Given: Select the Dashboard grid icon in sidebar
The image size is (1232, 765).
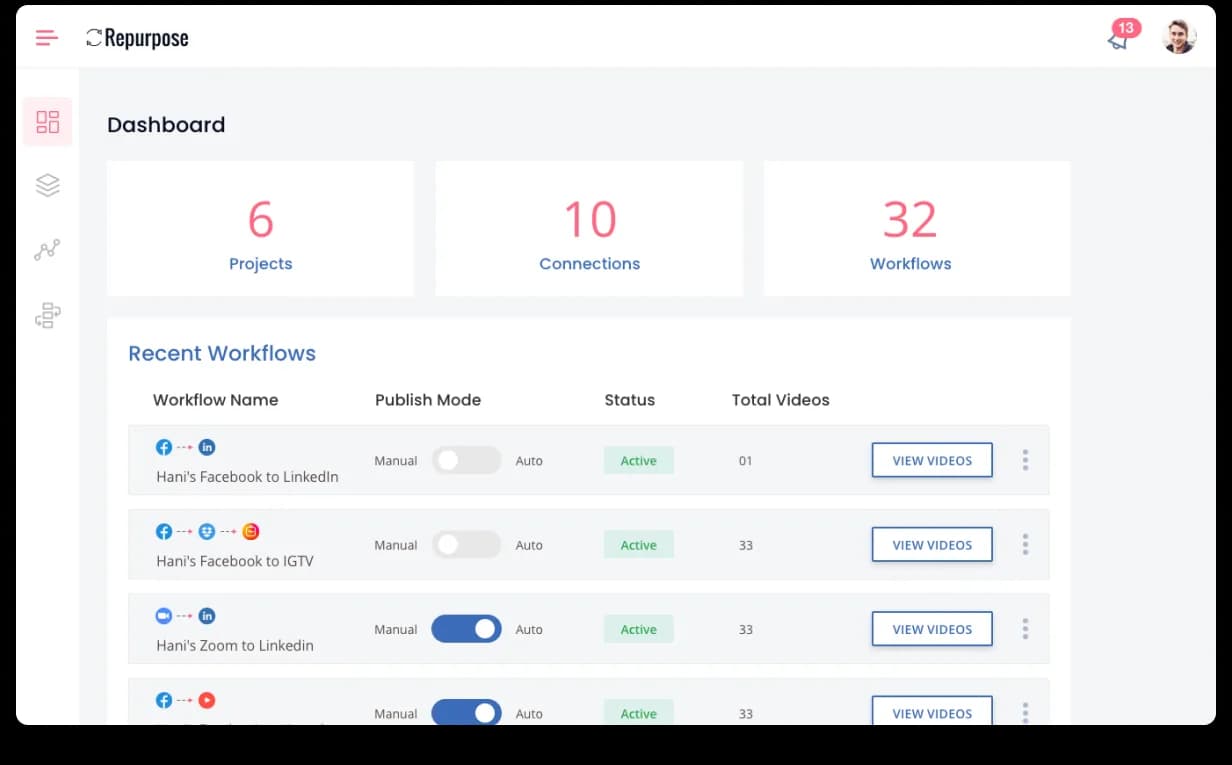Looking at the screenshot, I should tap(48, 122).
